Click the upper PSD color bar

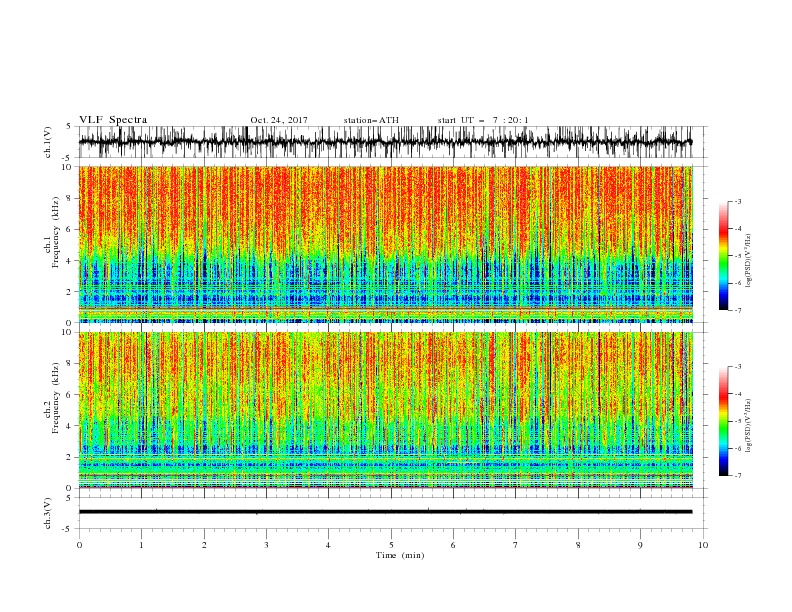pos(723,255)
